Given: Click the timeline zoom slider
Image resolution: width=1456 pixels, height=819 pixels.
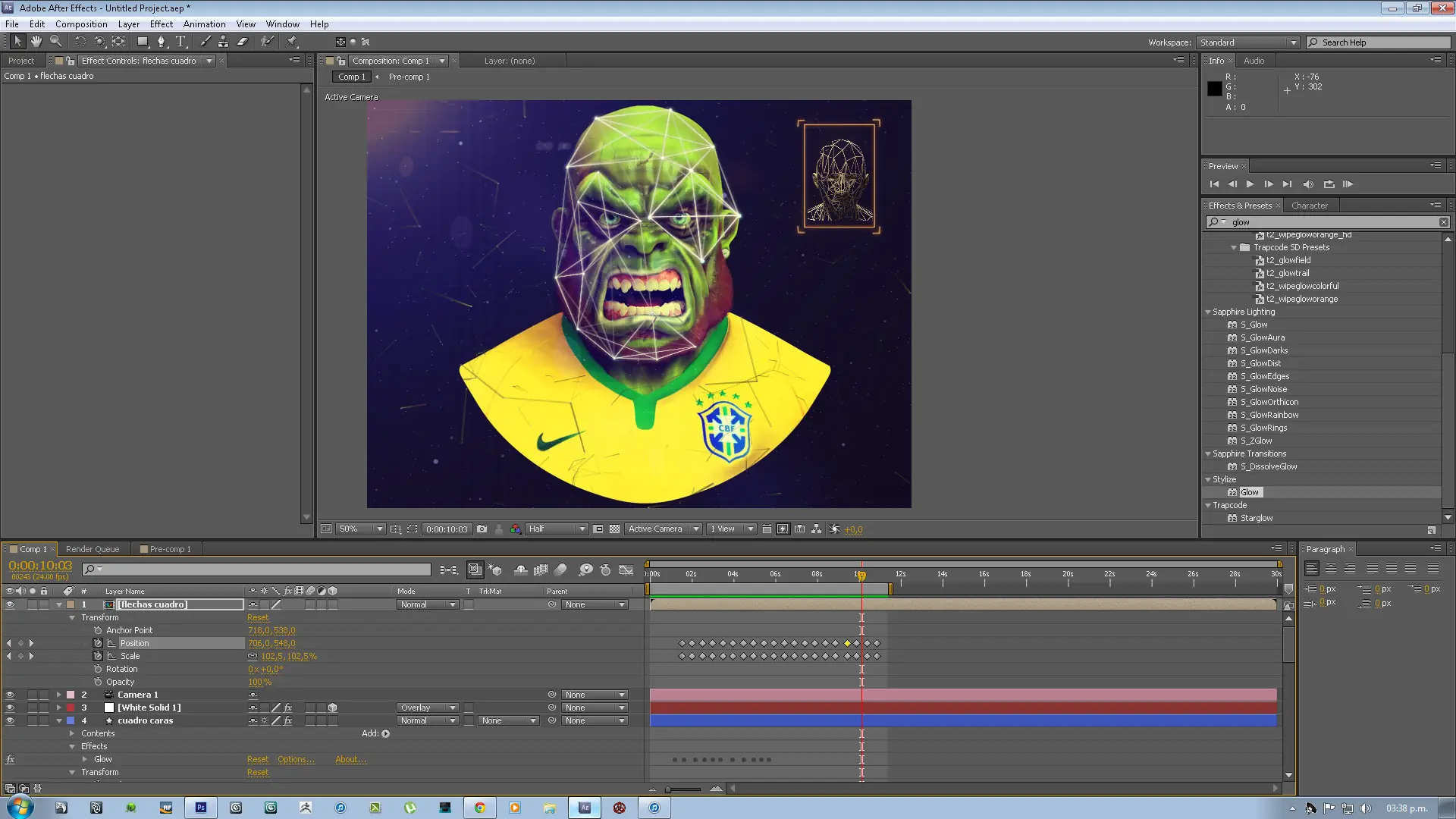Looking at the screenshot, I should pyautogui.click(x=683, y=789).
